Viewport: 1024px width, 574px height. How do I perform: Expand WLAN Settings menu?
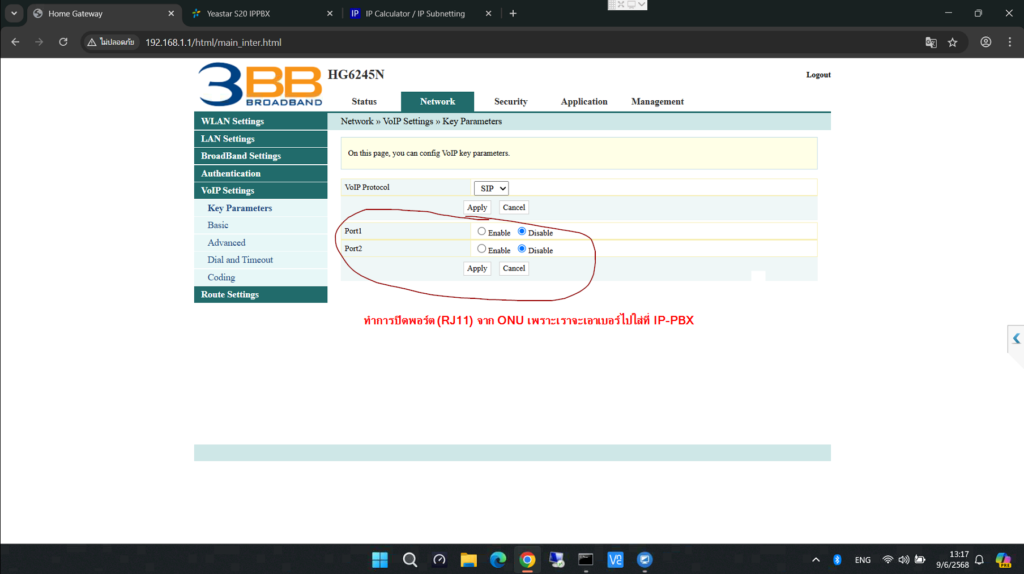click(x=261, y=121)
